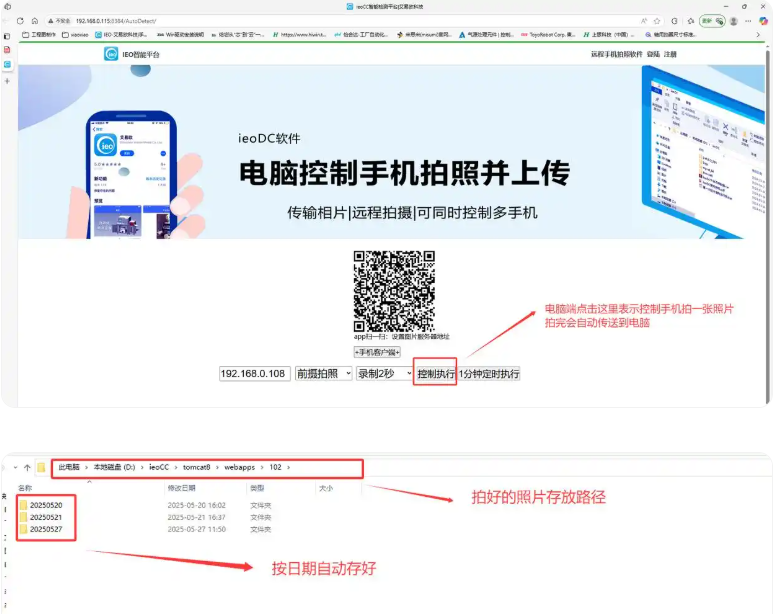Click the date 2025-05-27 11:50
The height and width of the screenshot is (614, 776).
click(196, 529)
